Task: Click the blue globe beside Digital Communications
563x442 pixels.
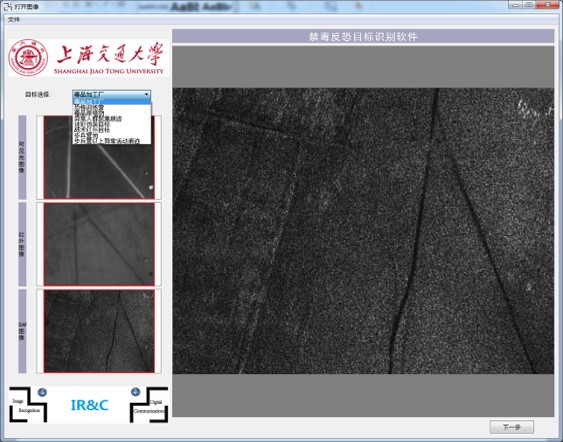Action: [135, 391]
